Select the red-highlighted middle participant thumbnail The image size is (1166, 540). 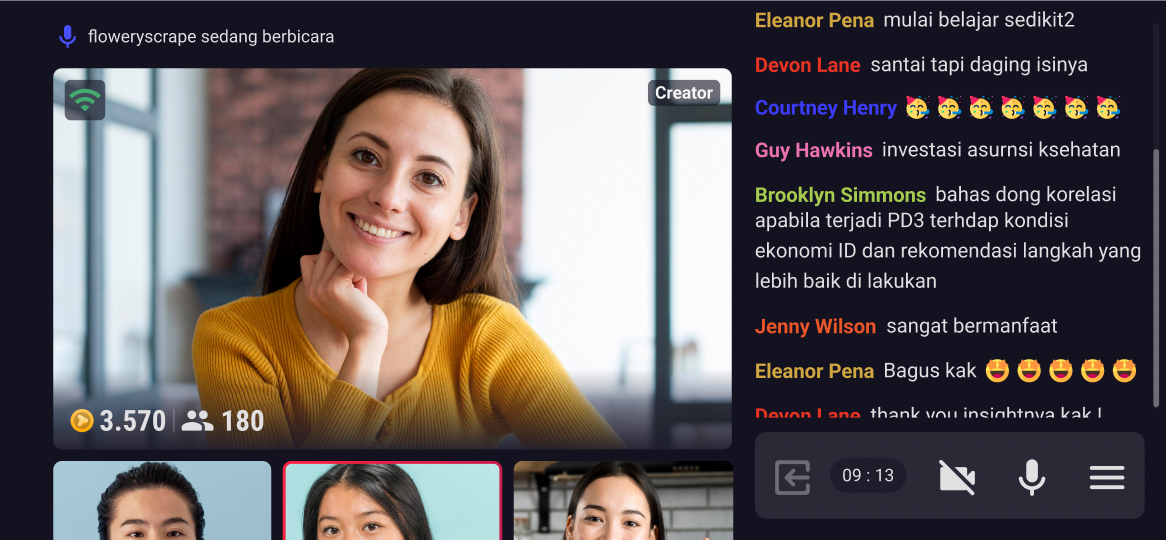point(393,501)
